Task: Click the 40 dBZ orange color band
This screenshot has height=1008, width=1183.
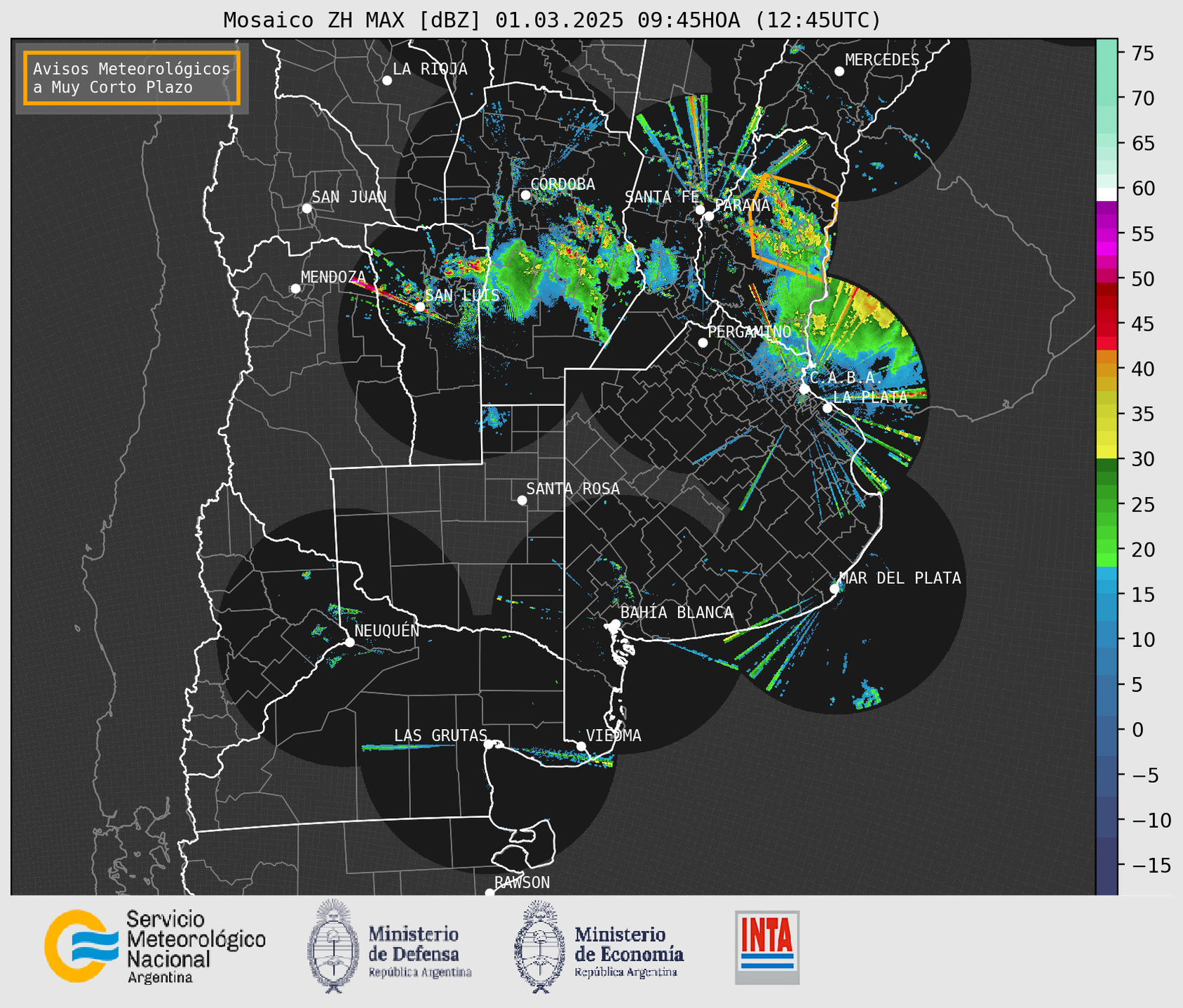Action: [1107, 369]
